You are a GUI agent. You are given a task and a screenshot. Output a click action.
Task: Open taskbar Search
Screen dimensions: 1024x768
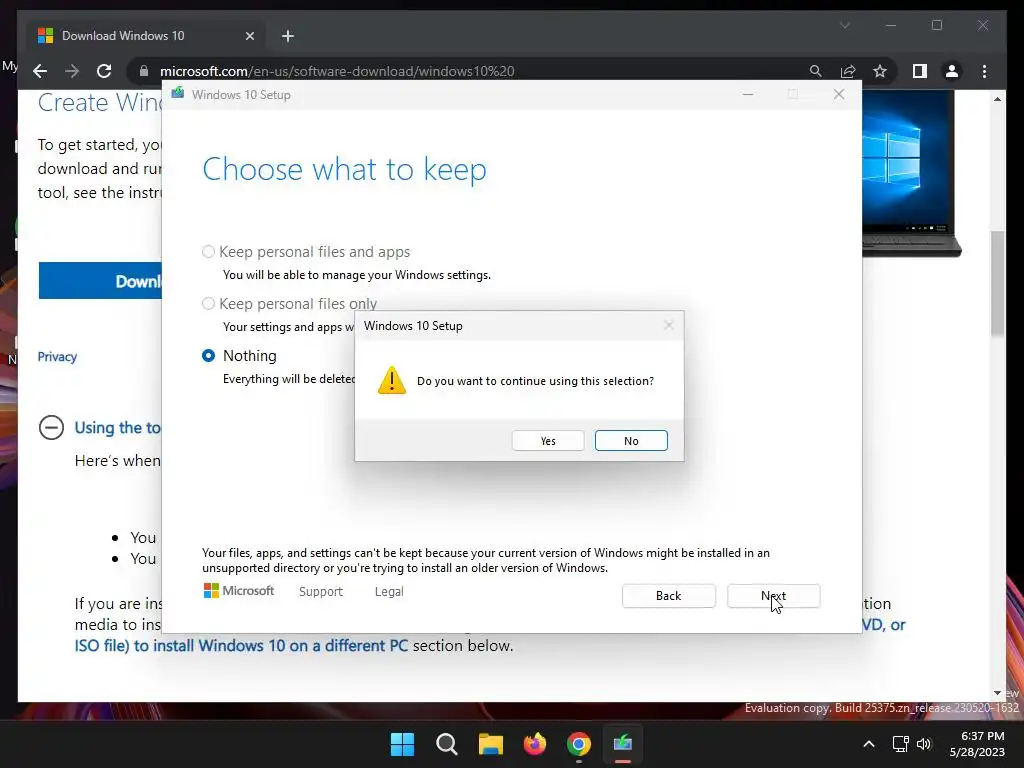[447, 744]
